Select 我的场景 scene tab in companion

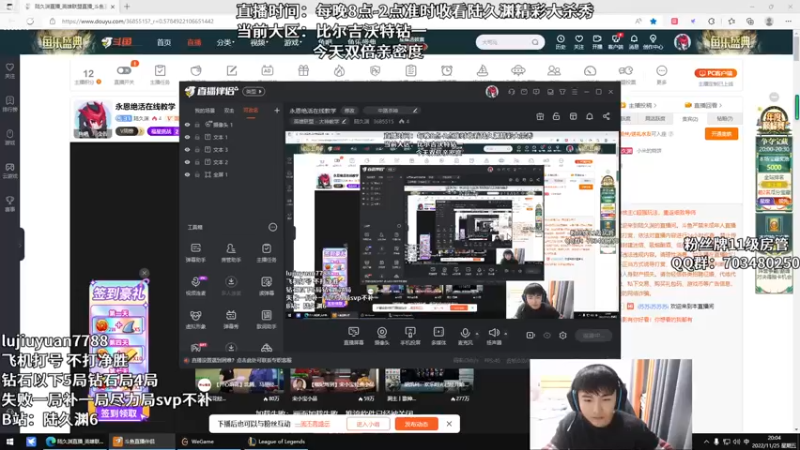pos(205,110)
